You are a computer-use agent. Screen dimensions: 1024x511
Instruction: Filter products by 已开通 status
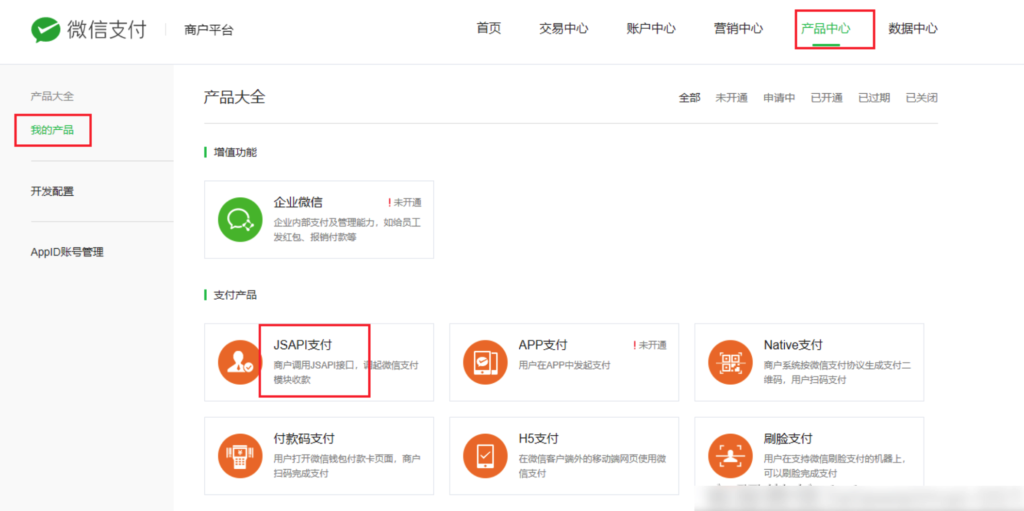coord(826,98)
